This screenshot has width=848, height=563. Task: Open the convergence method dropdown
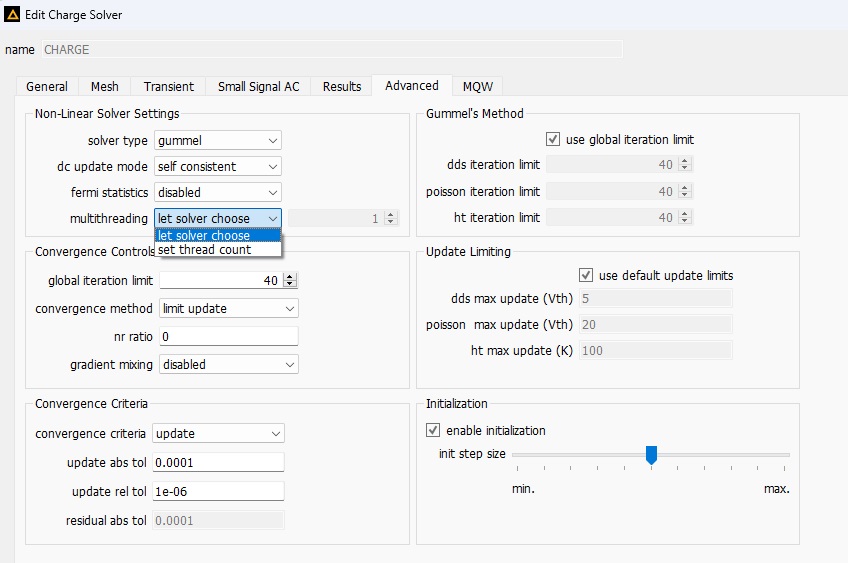[x=228, y=309]
